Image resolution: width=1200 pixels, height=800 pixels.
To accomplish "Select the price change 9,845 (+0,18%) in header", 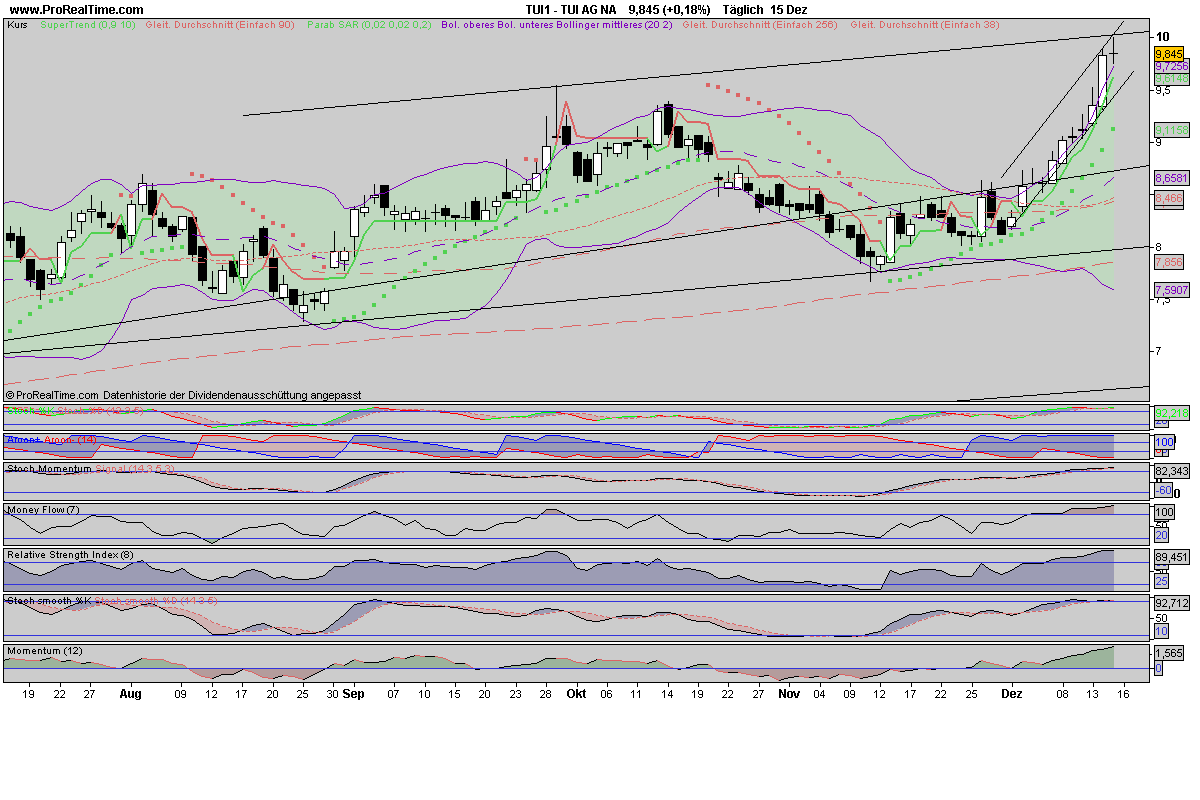I will point(669,10).
